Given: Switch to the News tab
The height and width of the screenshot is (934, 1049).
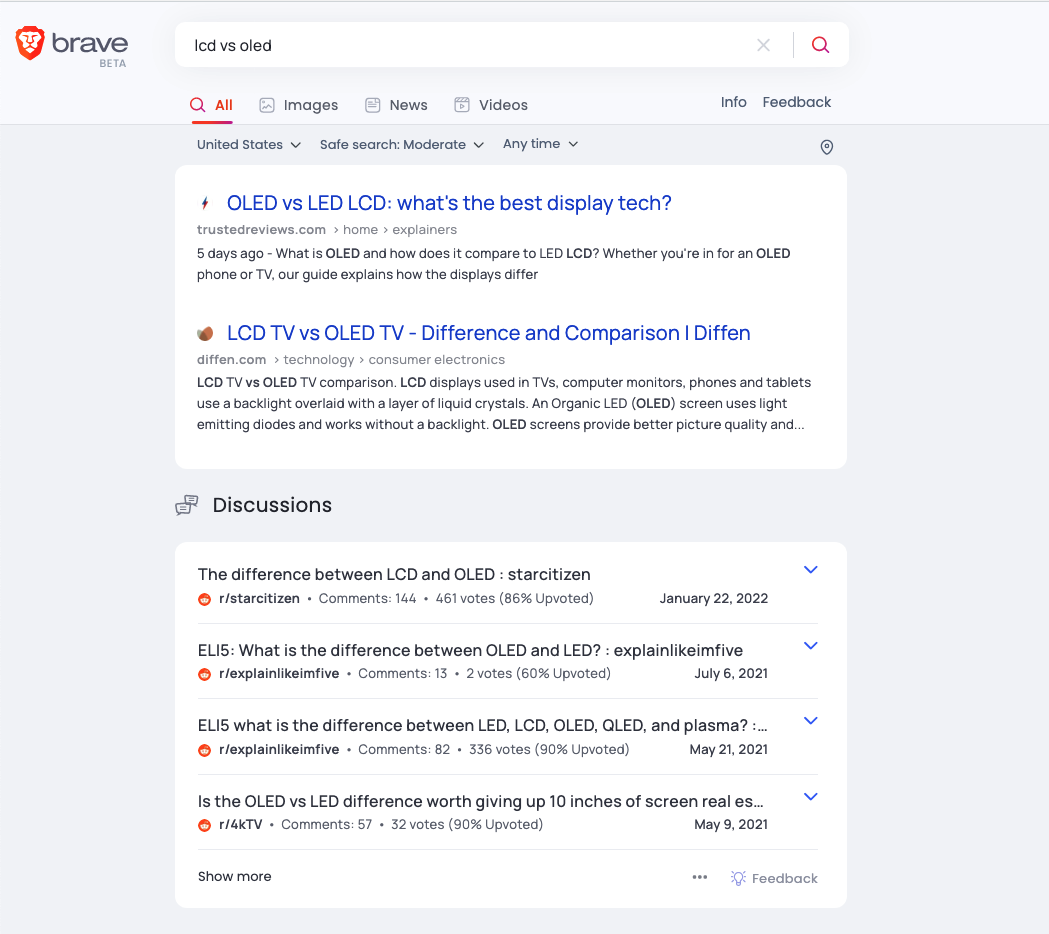Looking at the screenshot, I should point(396,105).
